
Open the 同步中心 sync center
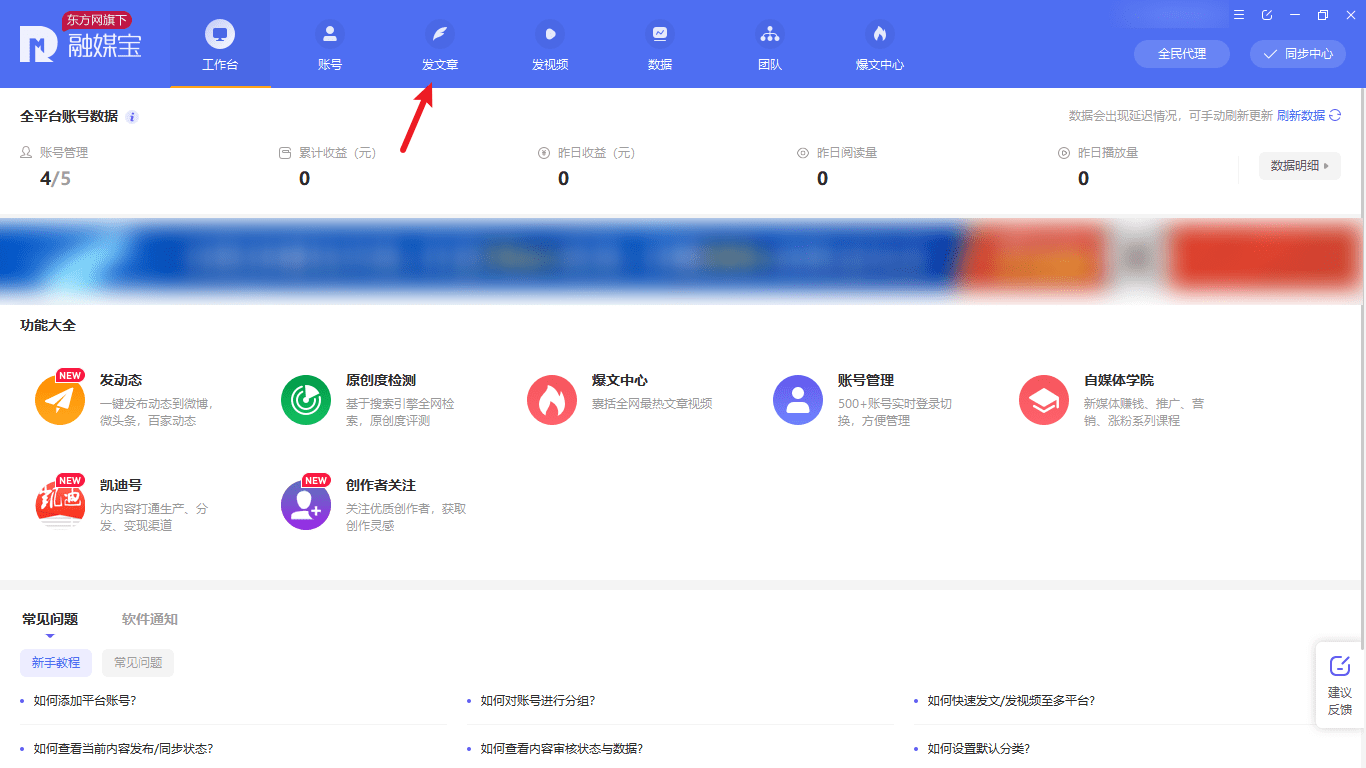(1298, 54)
